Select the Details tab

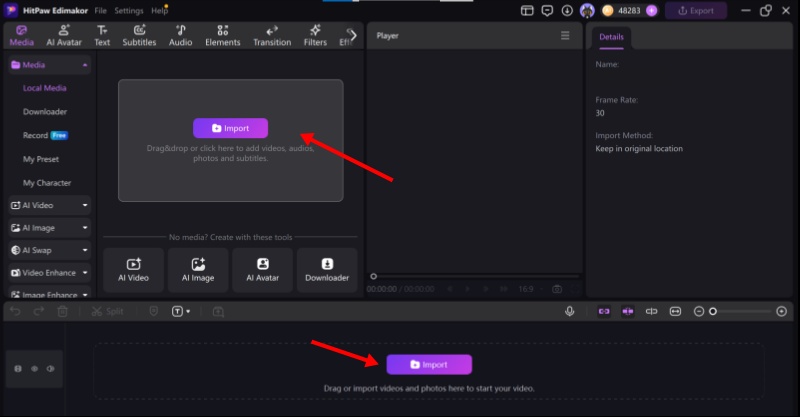point(611,37)
